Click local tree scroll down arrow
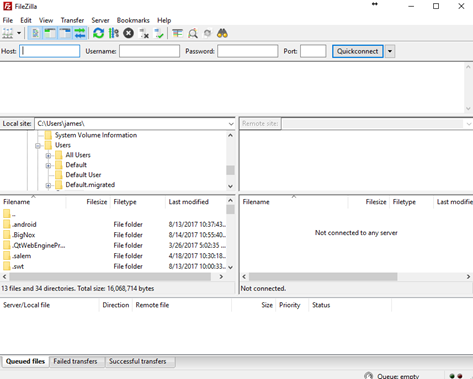This screenshot has height=379, width=473. pyautogui.click(x=230, y=186)
